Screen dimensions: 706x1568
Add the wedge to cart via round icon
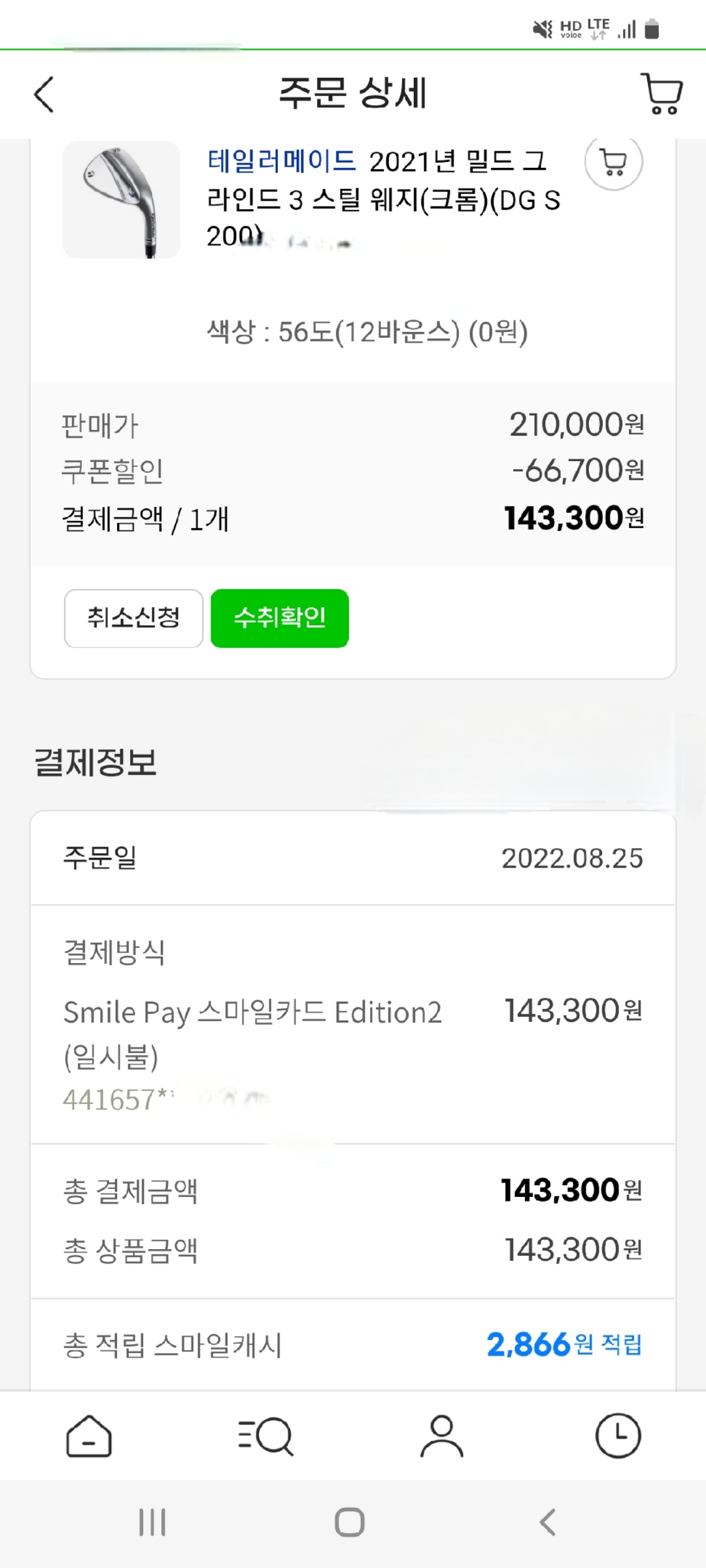click(x=613, y=162)
